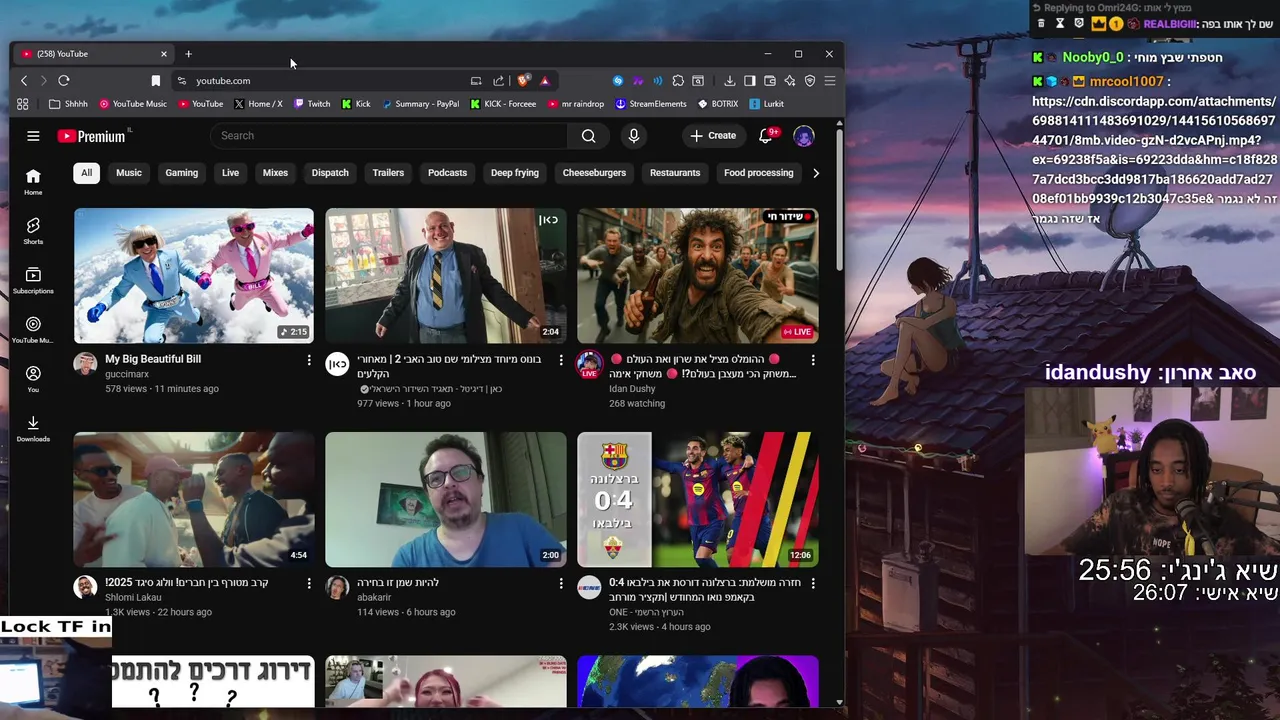Select the Music filter chip
This screenshot has height=720, width=1280.
point(129,173)
